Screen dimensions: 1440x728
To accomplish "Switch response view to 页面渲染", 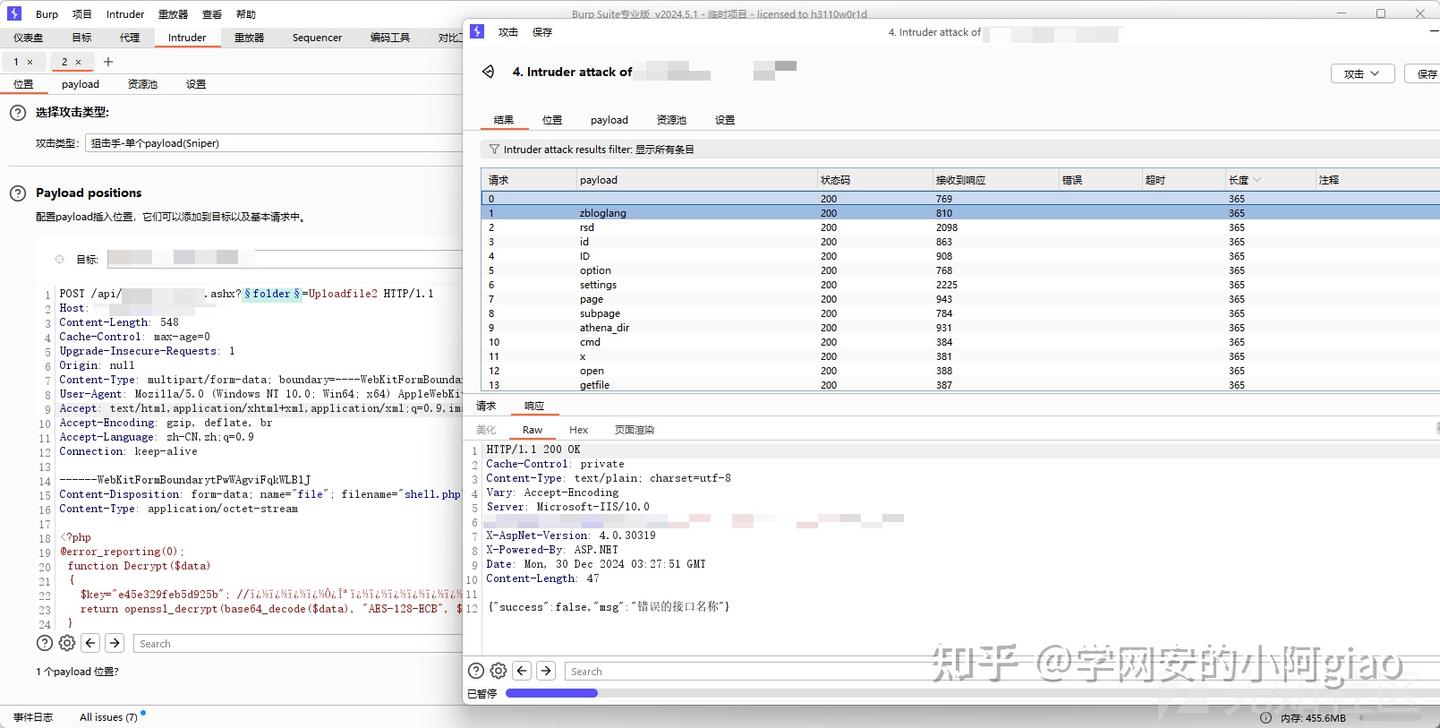I will 634,430.
